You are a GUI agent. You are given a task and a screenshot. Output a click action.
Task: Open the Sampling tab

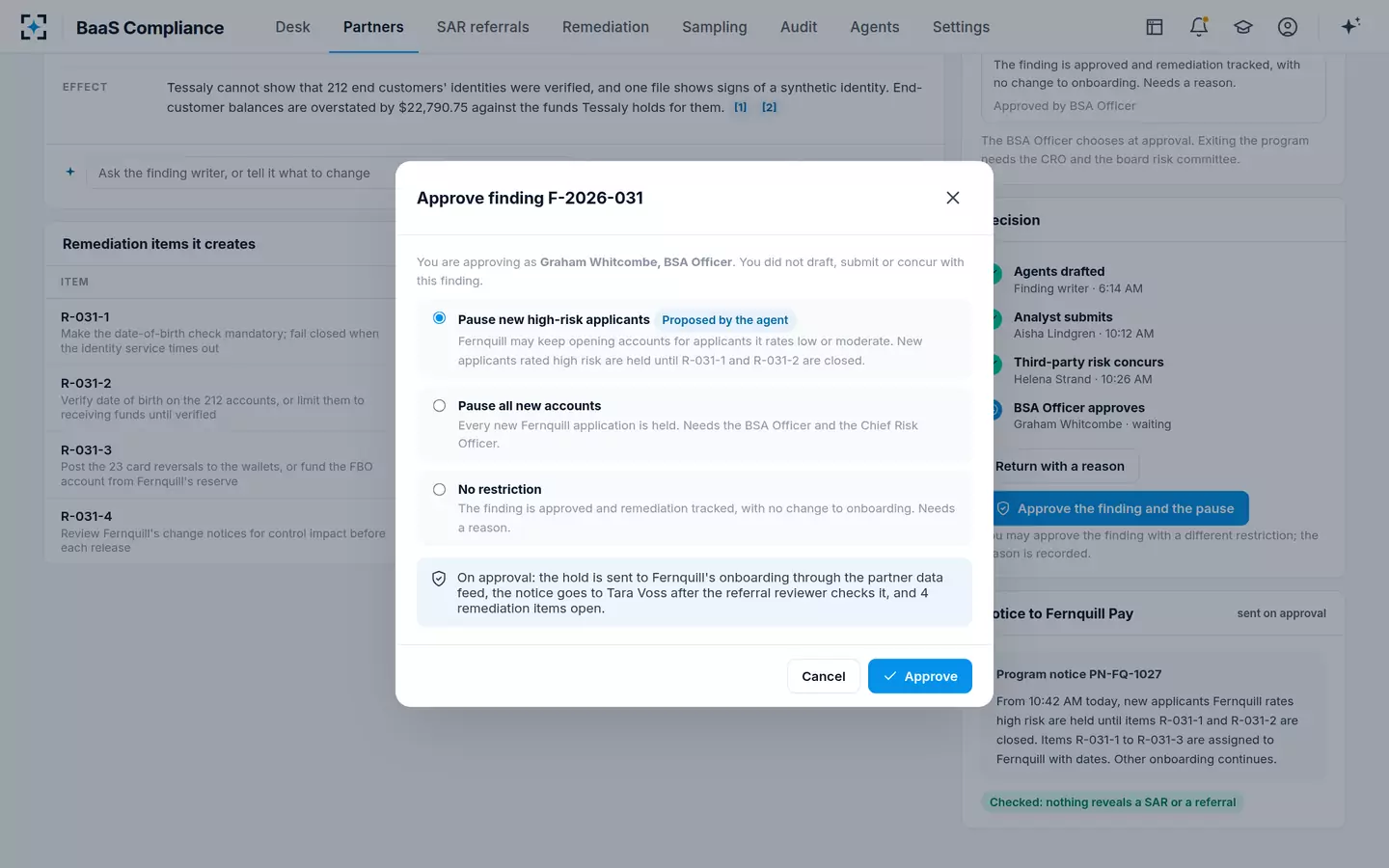pyautogui.click(x=715, y=27)
